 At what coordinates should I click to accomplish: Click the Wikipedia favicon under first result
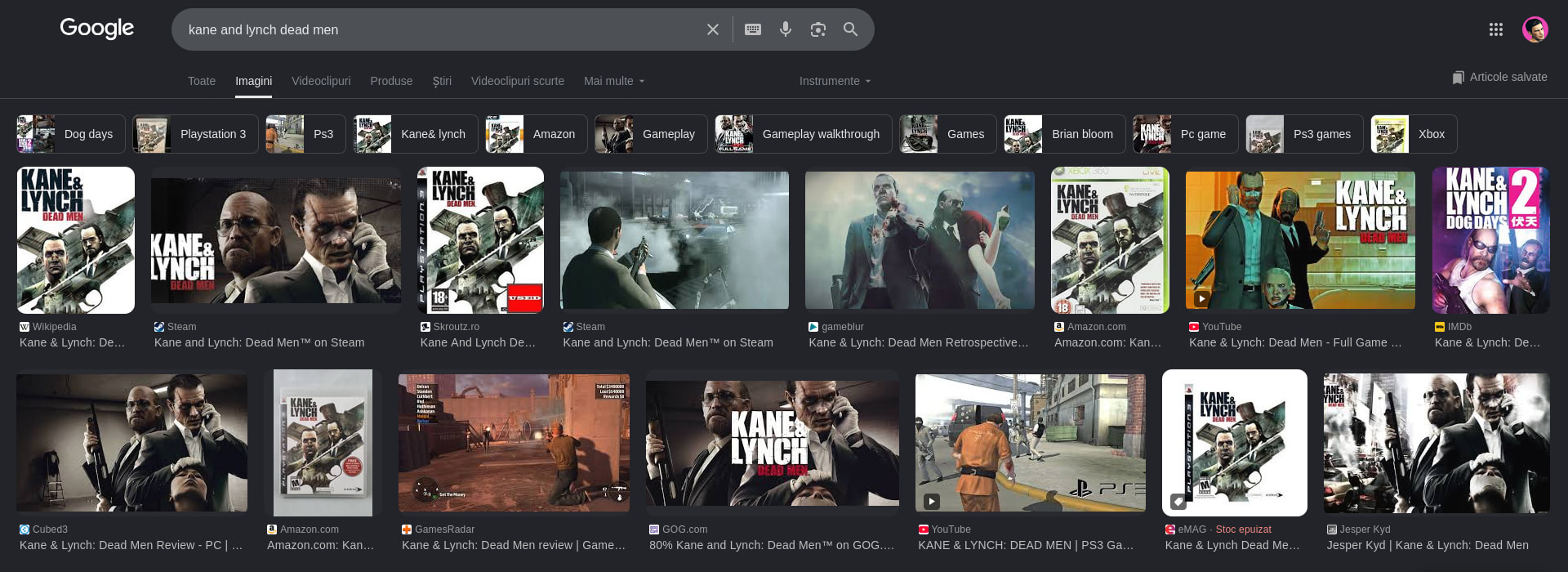[24, 327]
